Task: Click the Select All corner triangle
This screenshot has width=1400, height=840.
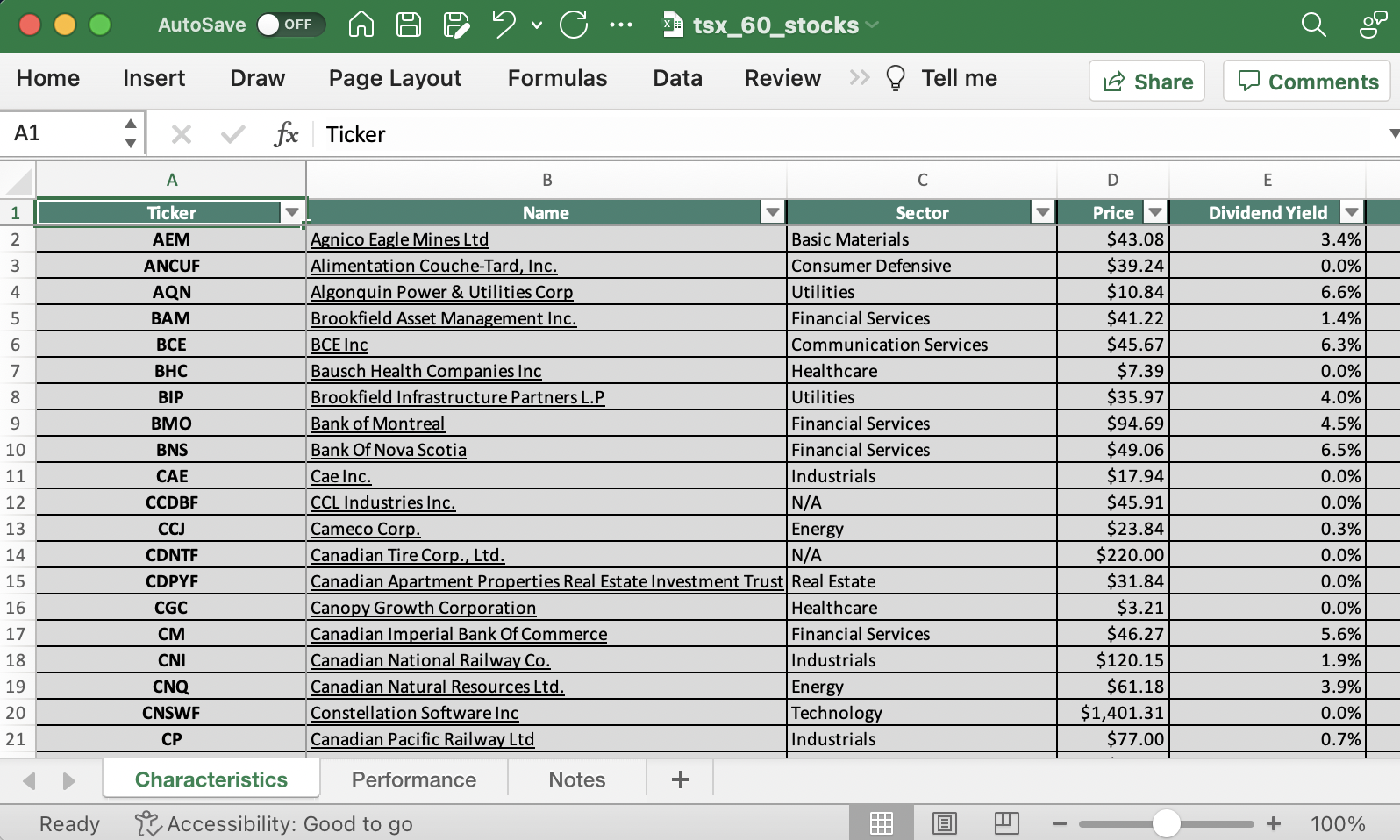Action: [18, 181]
